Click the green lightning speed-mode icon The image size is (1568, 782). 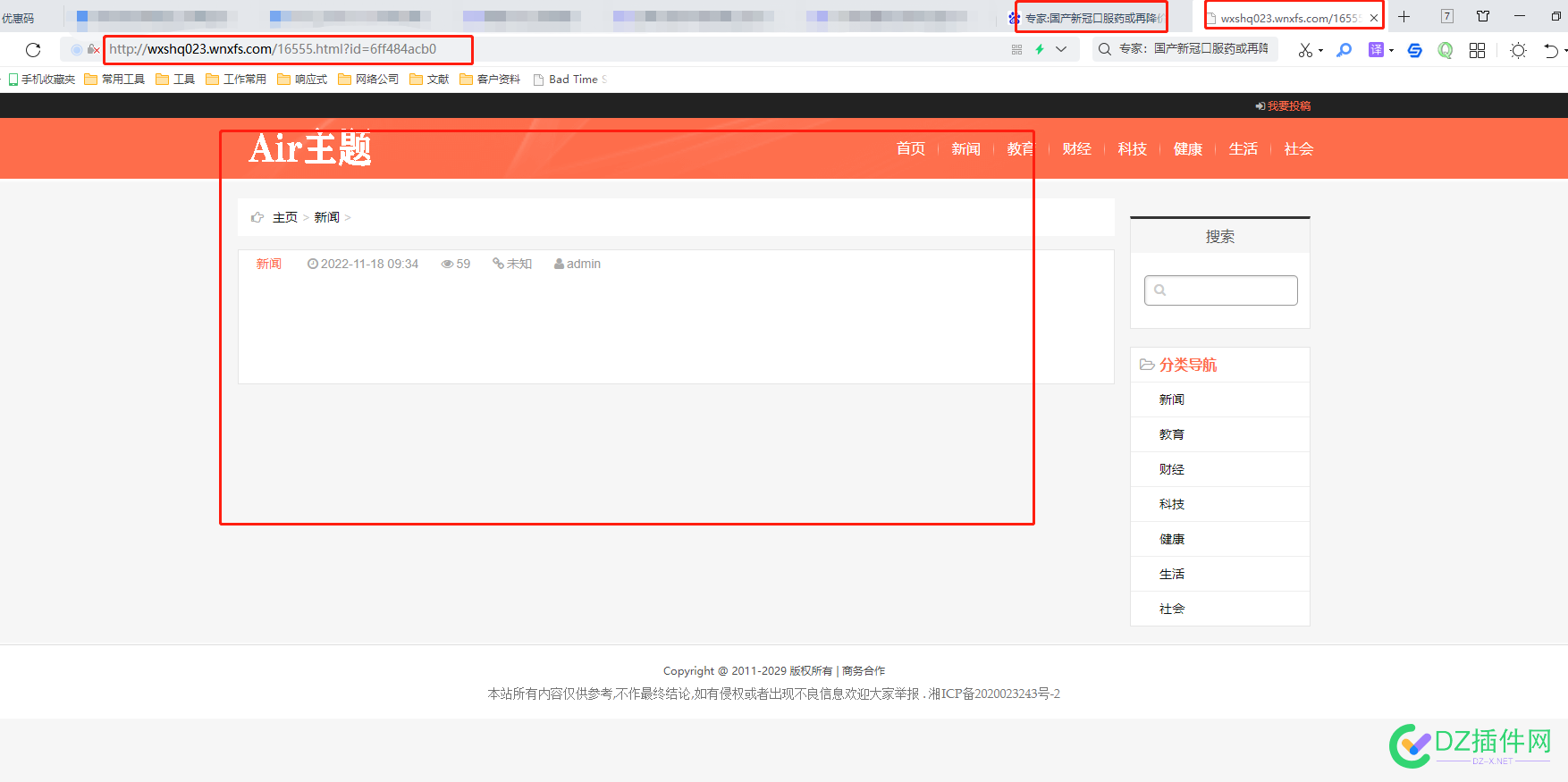[1040, 50]
